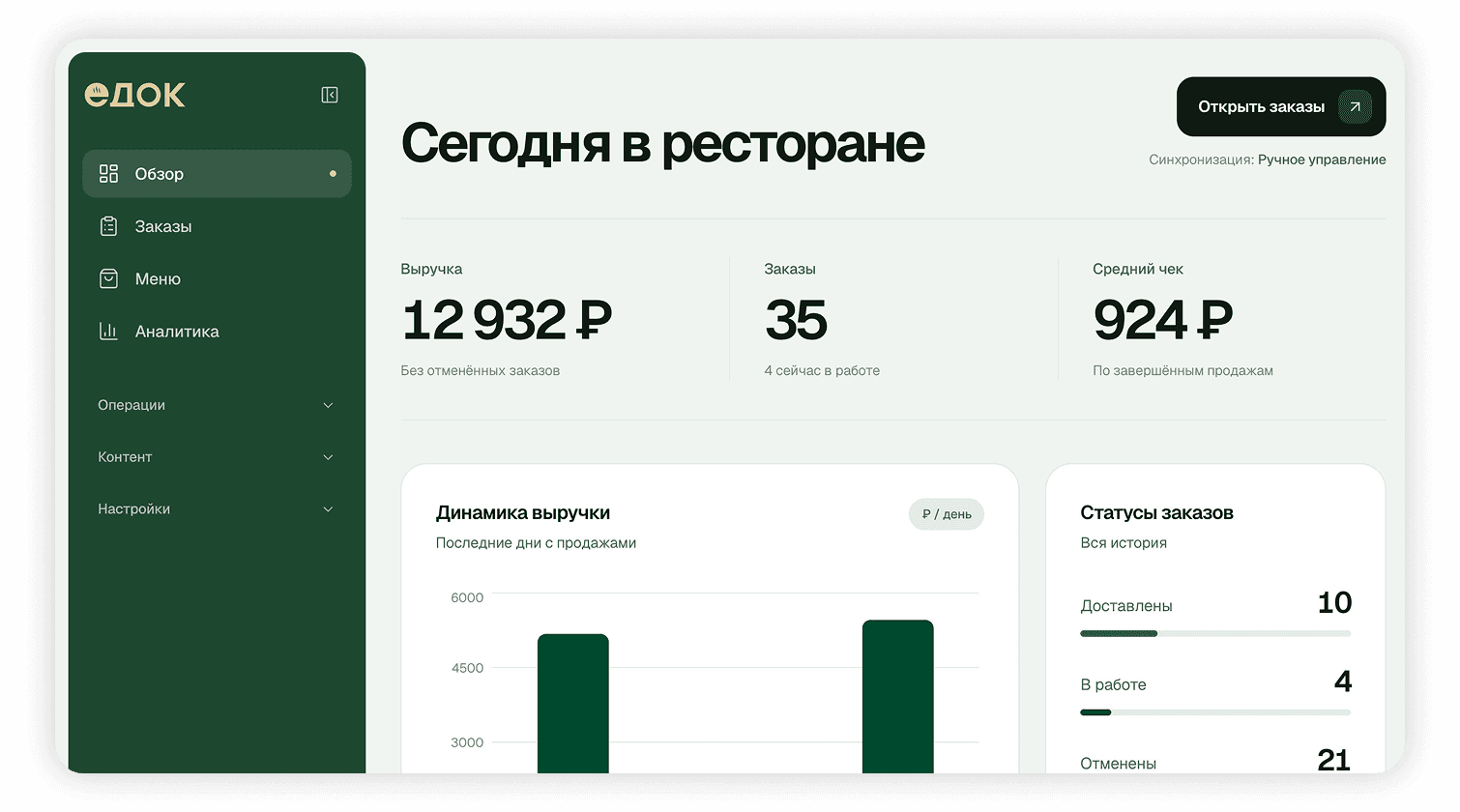Click the Заказы count 35
The image size is (1460, 812).
(796, 320)
